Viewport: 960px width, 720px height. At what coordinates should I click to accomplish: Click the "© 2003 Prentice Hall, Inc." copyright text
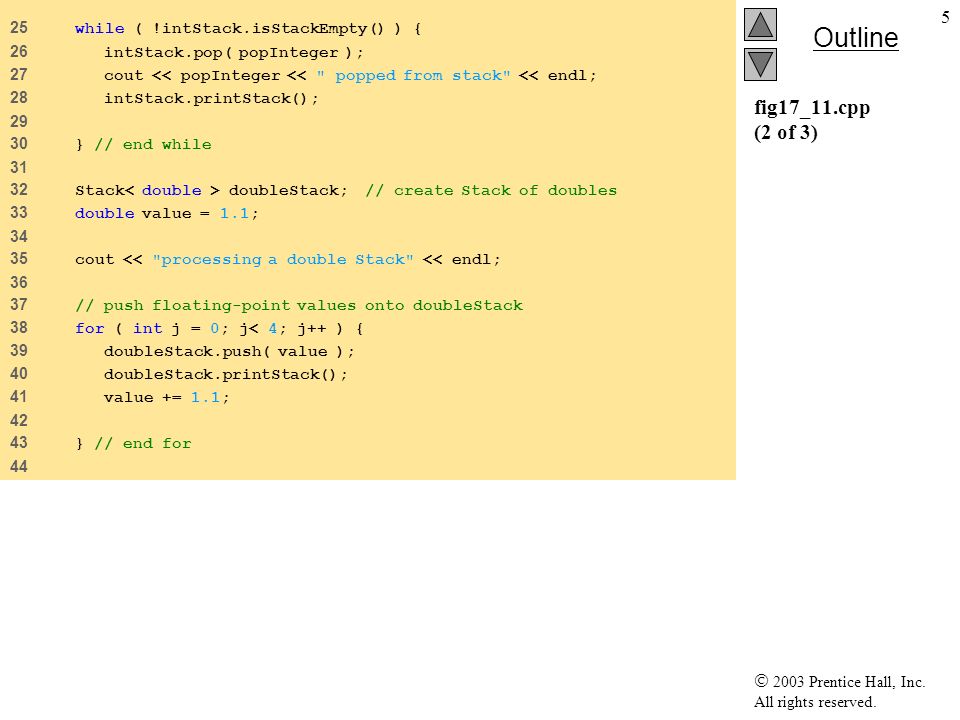[839, 681]
